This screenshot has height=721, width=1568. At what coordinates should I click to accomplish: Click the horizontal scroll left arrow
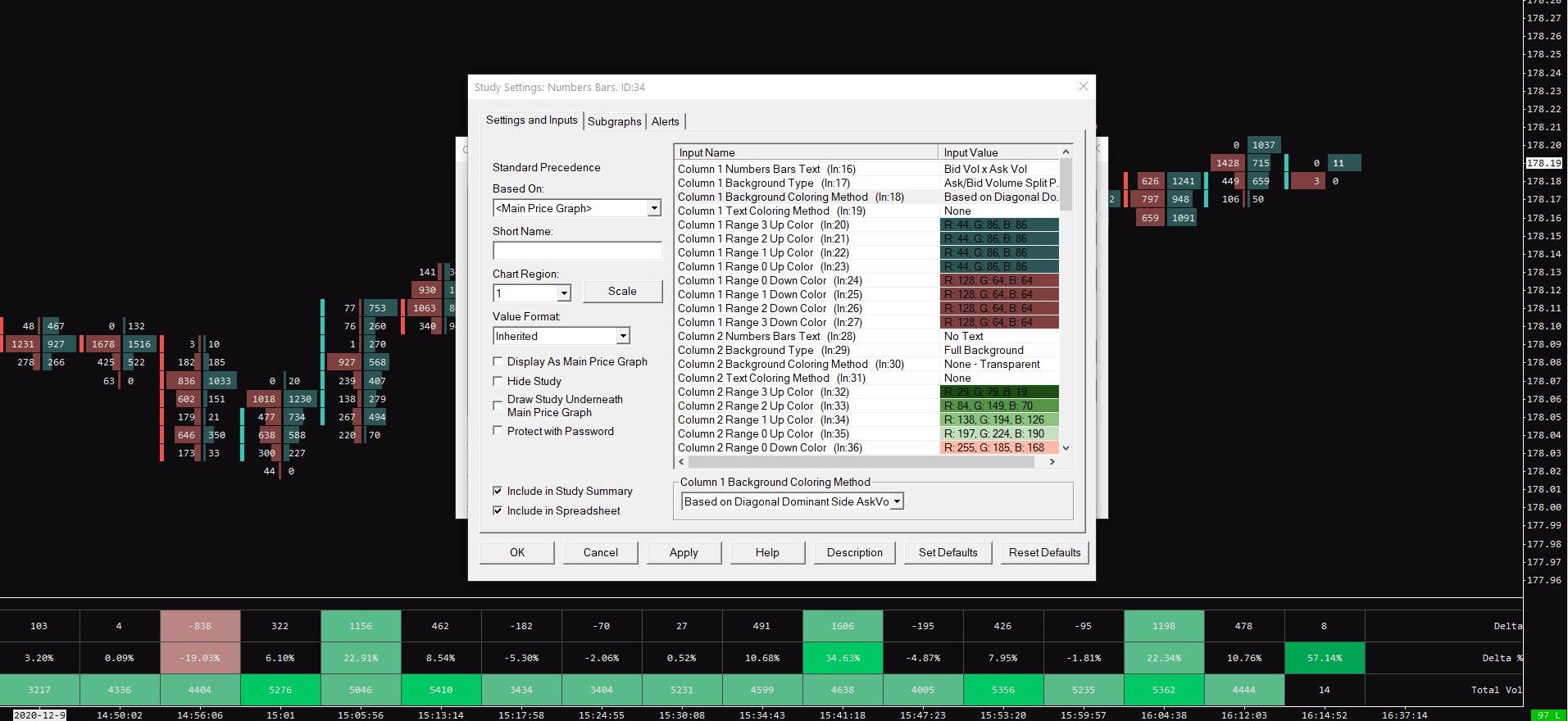pyautogui.click(x=681, y=462)
